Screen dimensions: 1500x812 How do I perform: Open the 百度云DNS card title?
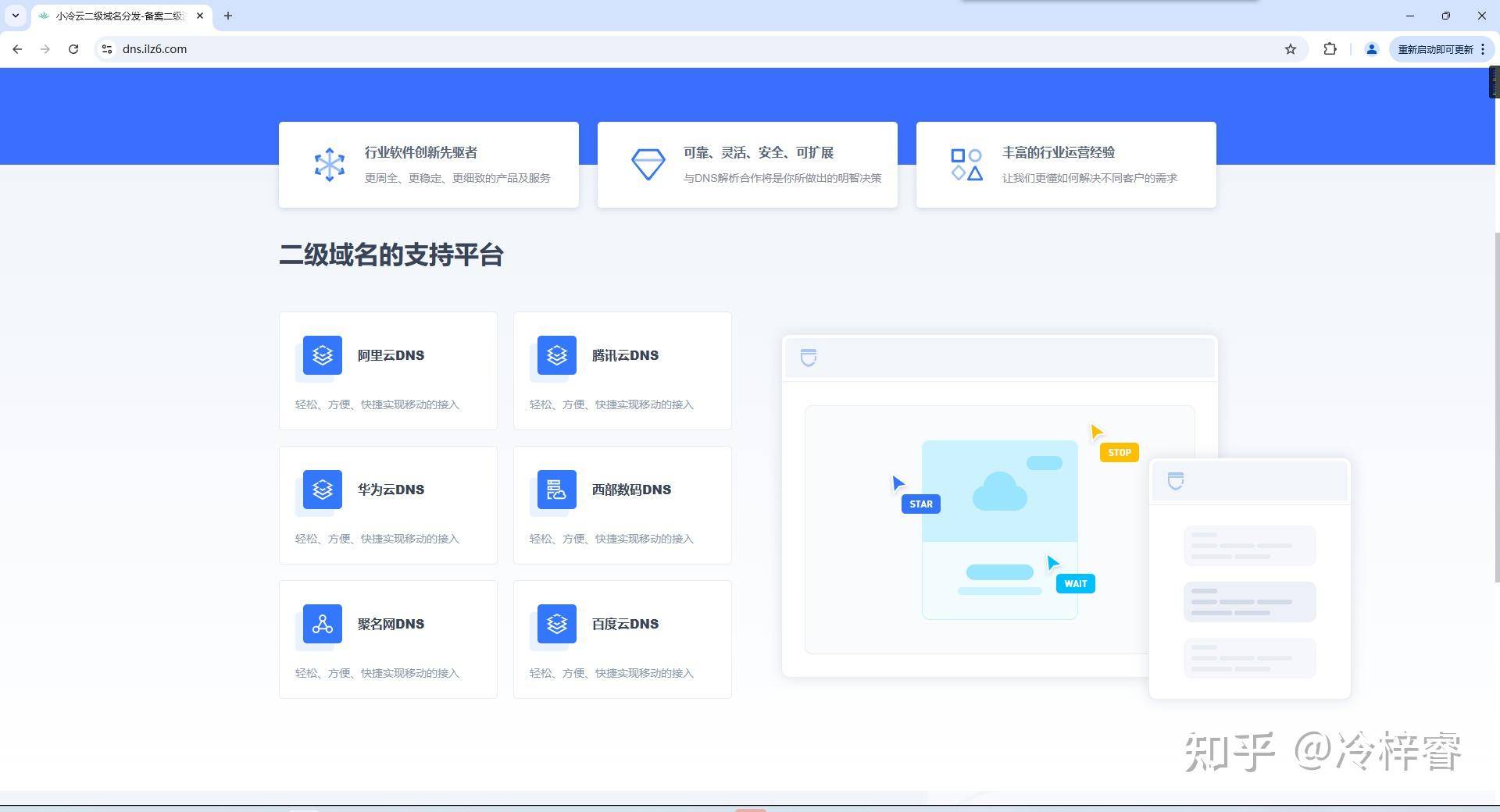pyautogui.click(x=625, y=624)
